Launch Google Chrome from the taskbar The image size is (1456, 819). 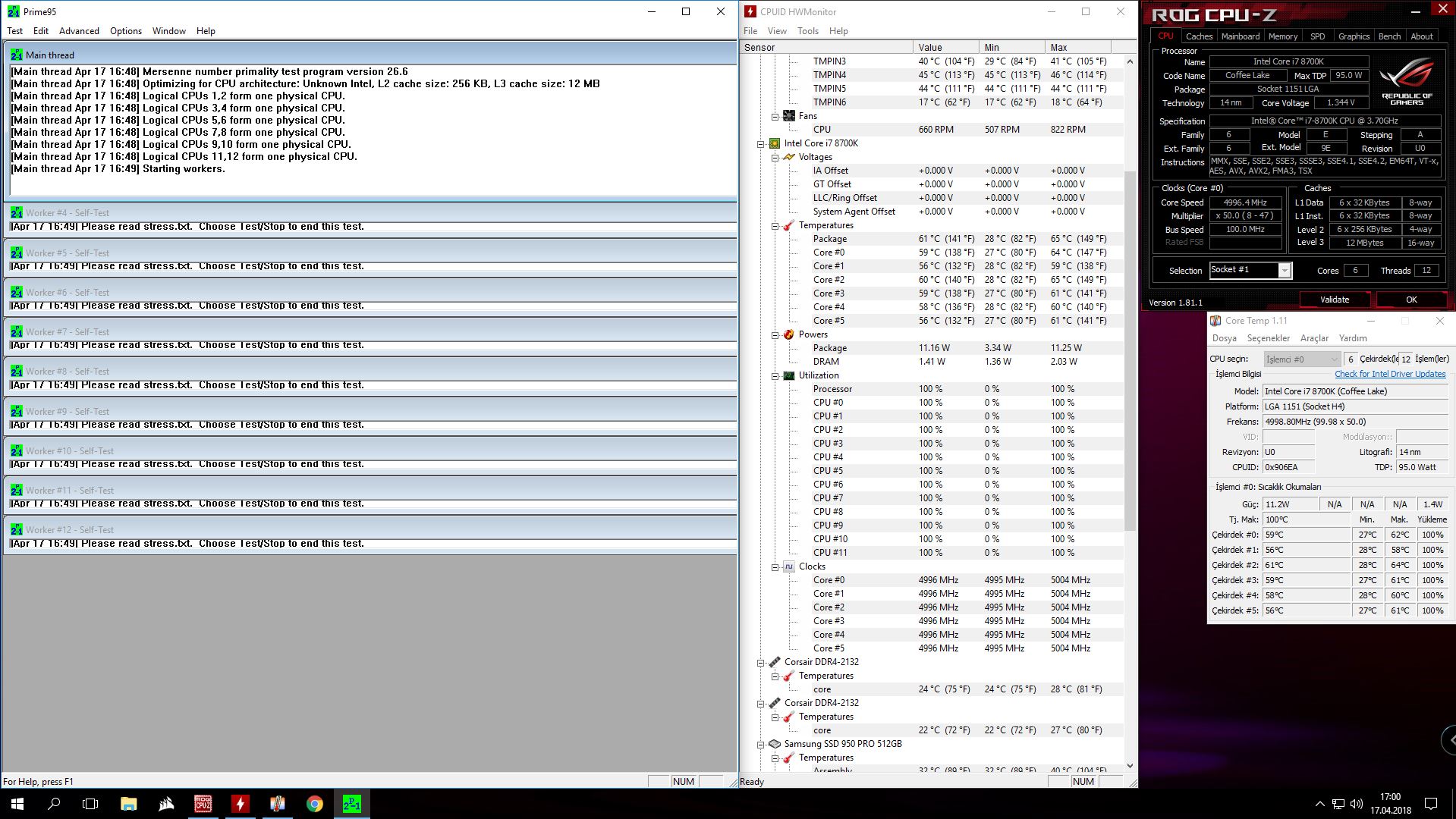[314, 804]
